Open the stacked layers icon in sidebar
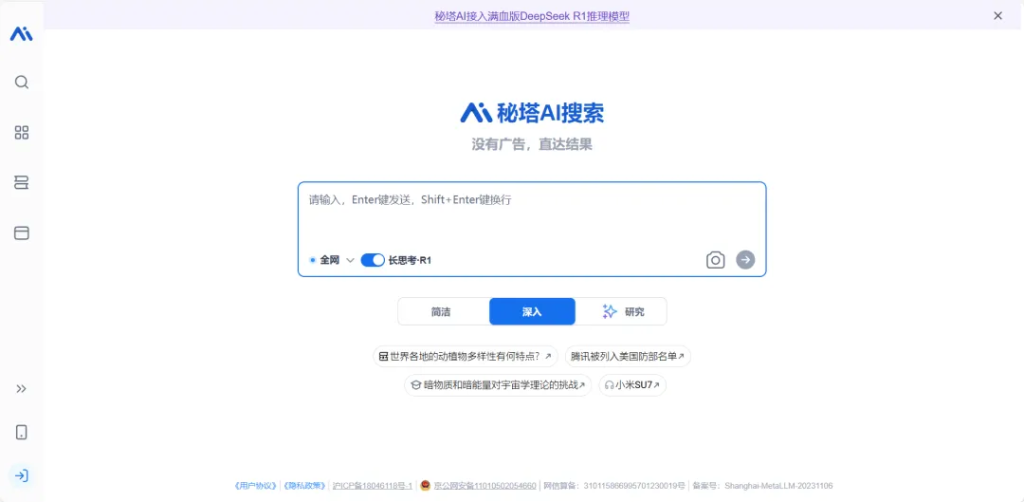The image size is (1024, 502). coord(22,183)
